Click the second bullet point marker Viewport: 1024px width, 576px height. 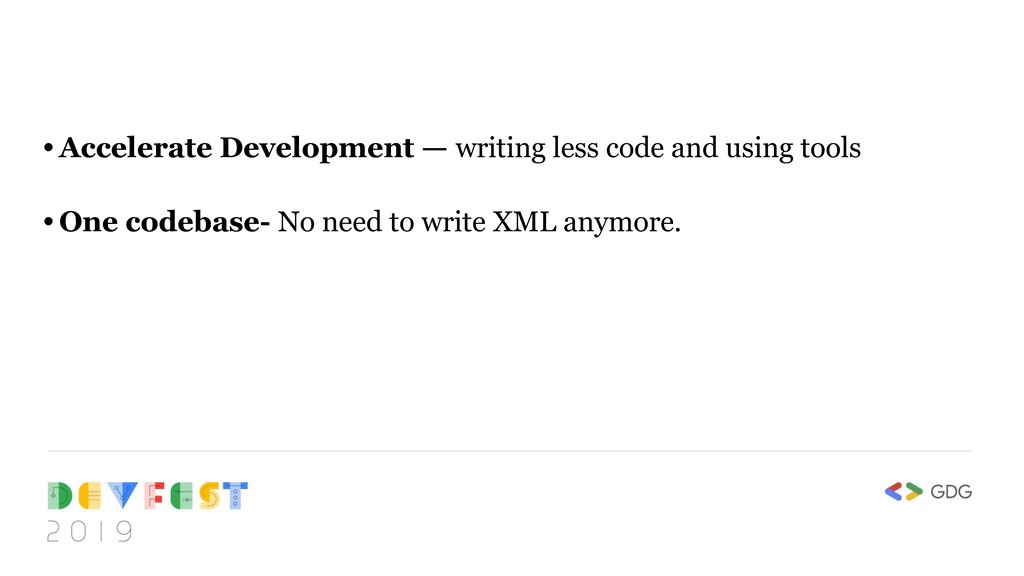(x=48, y=222)
